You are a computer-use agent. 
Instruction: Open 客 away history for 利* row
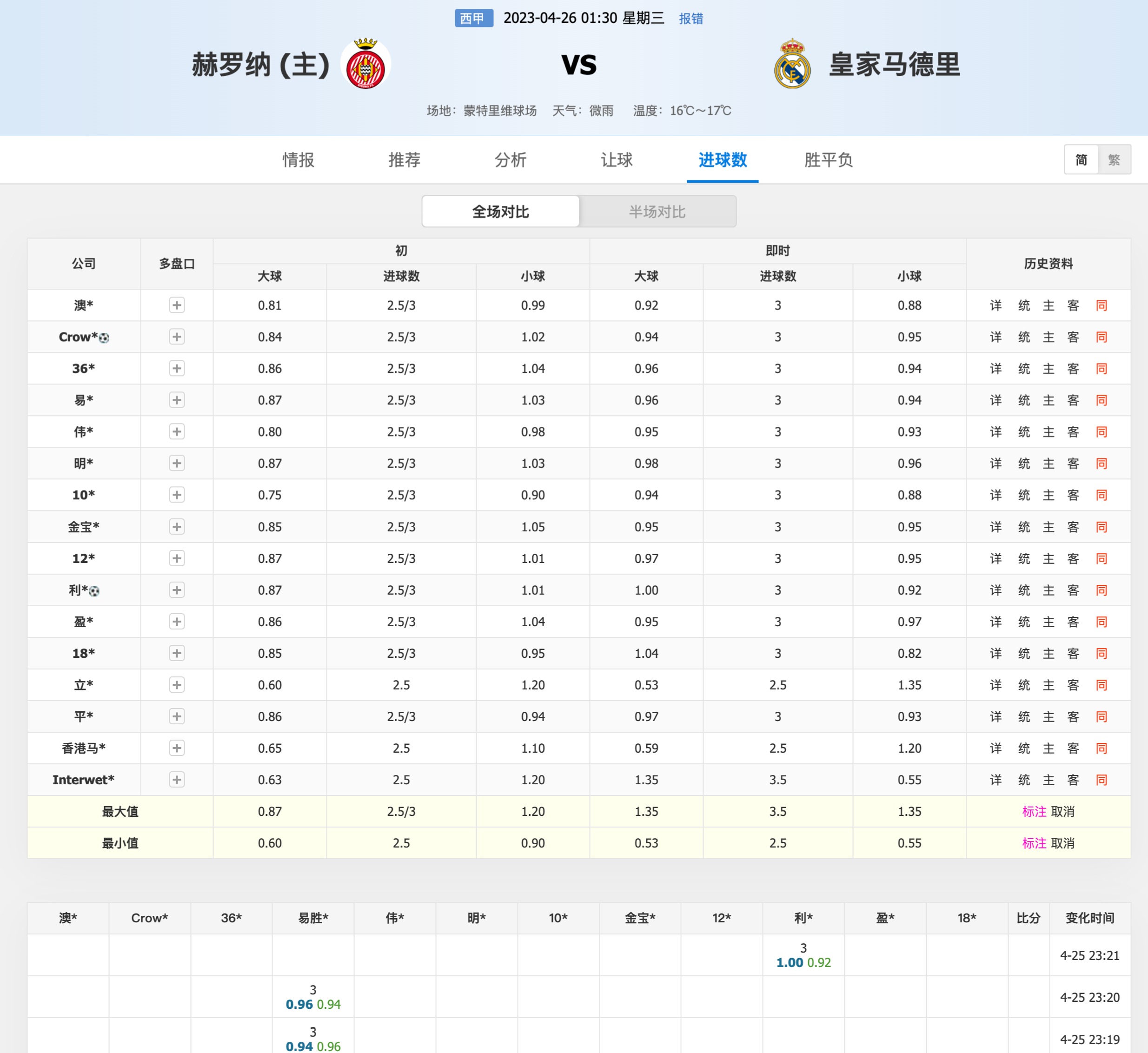pos(1073,590)
